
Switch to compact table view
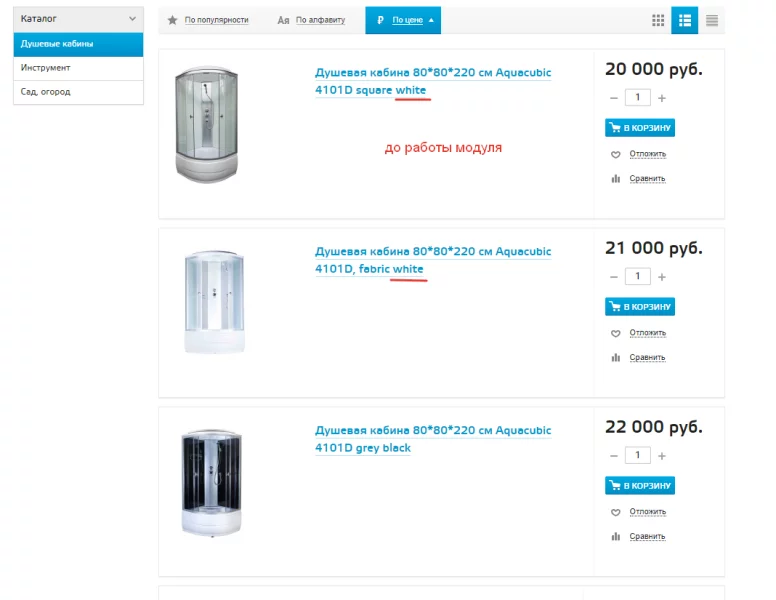point(711,20)
